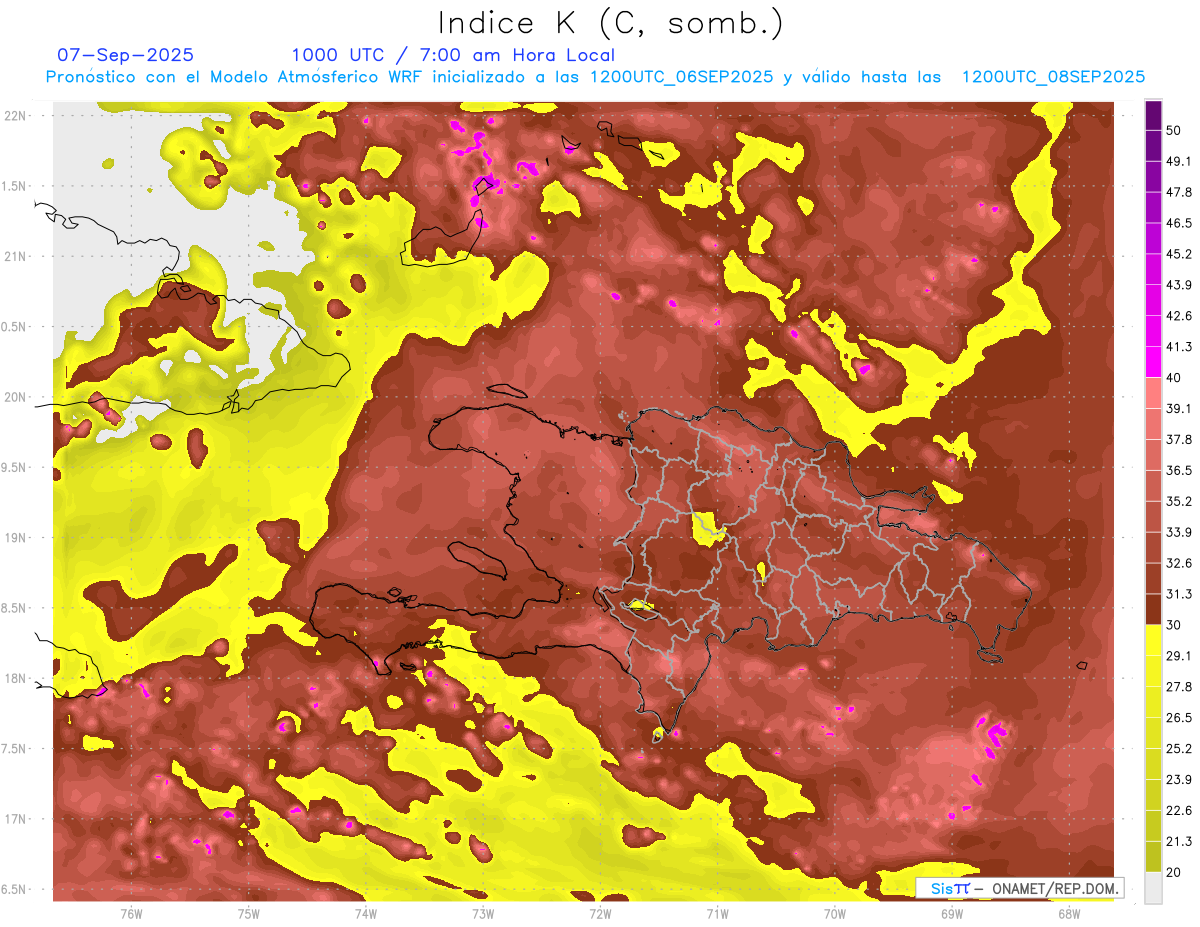The image size is (1200, 927).
Task: Click the 22.6 color scale value
Action: (1179, 811)
